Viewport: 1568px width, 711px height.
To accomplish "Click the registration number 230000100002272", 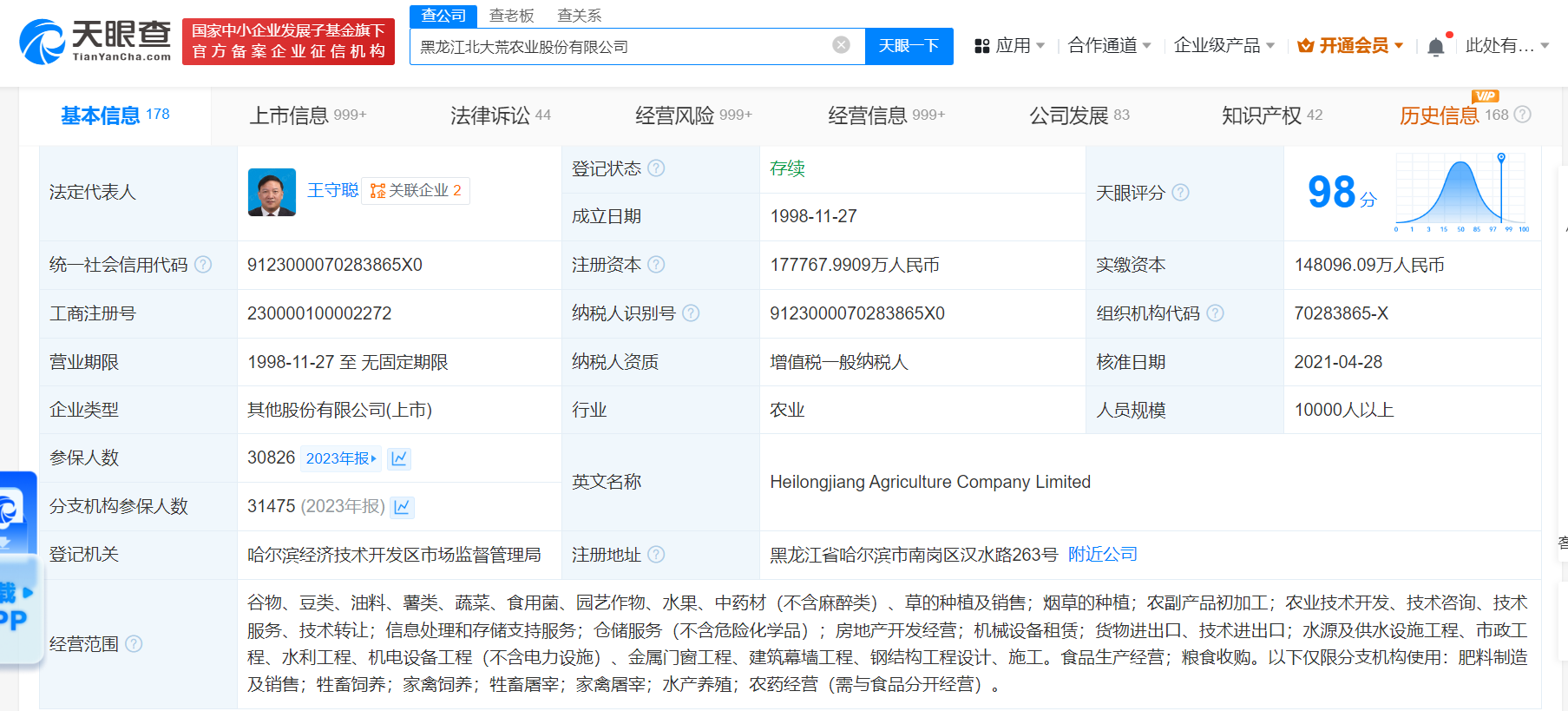I will 319,313.
